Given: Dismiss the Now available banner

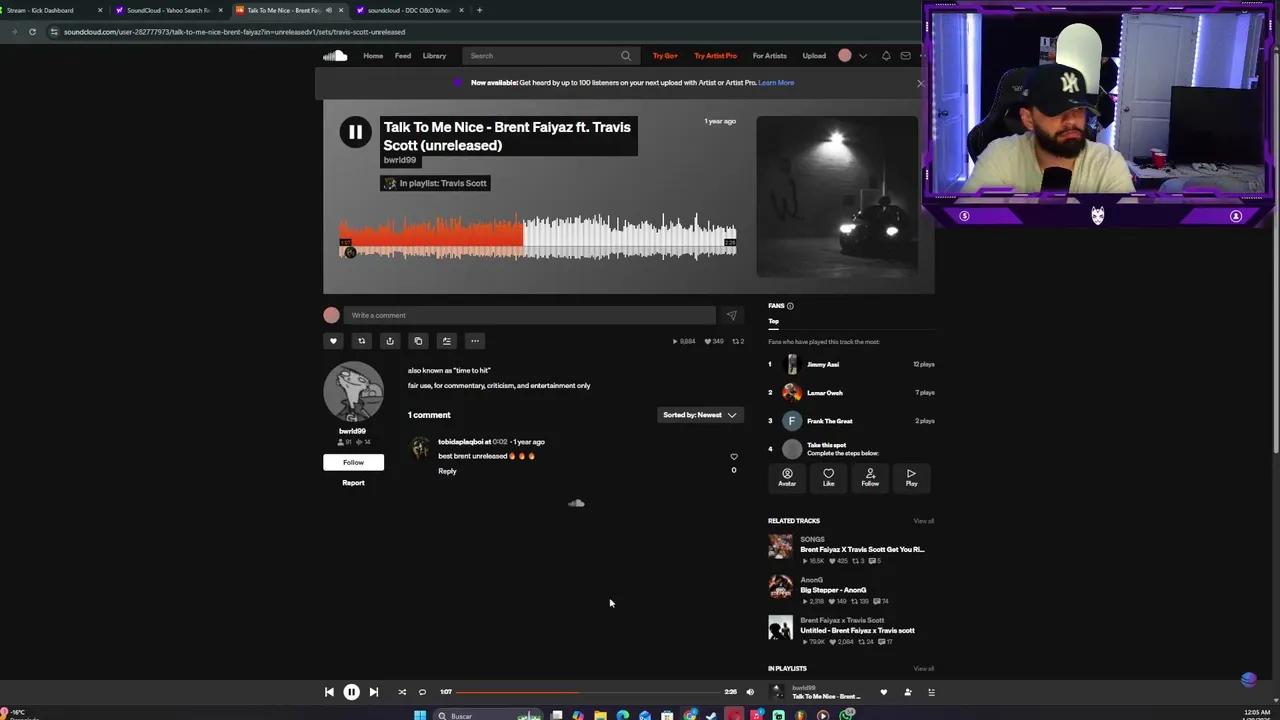Looking at the screenshot, I should tap(921, 83).
